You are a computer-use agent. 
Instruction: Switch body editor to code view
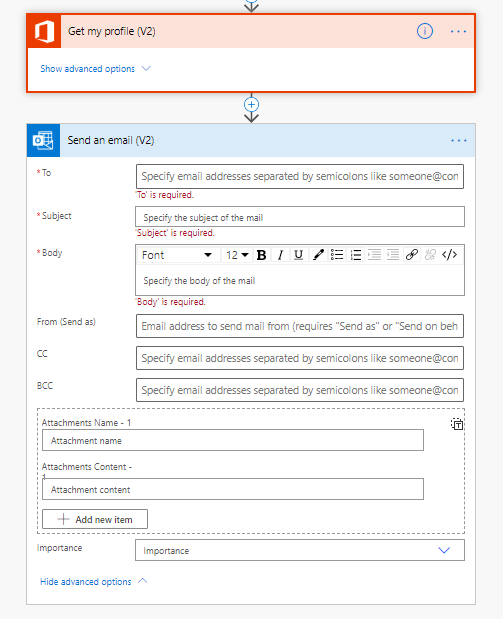(450, 255)
